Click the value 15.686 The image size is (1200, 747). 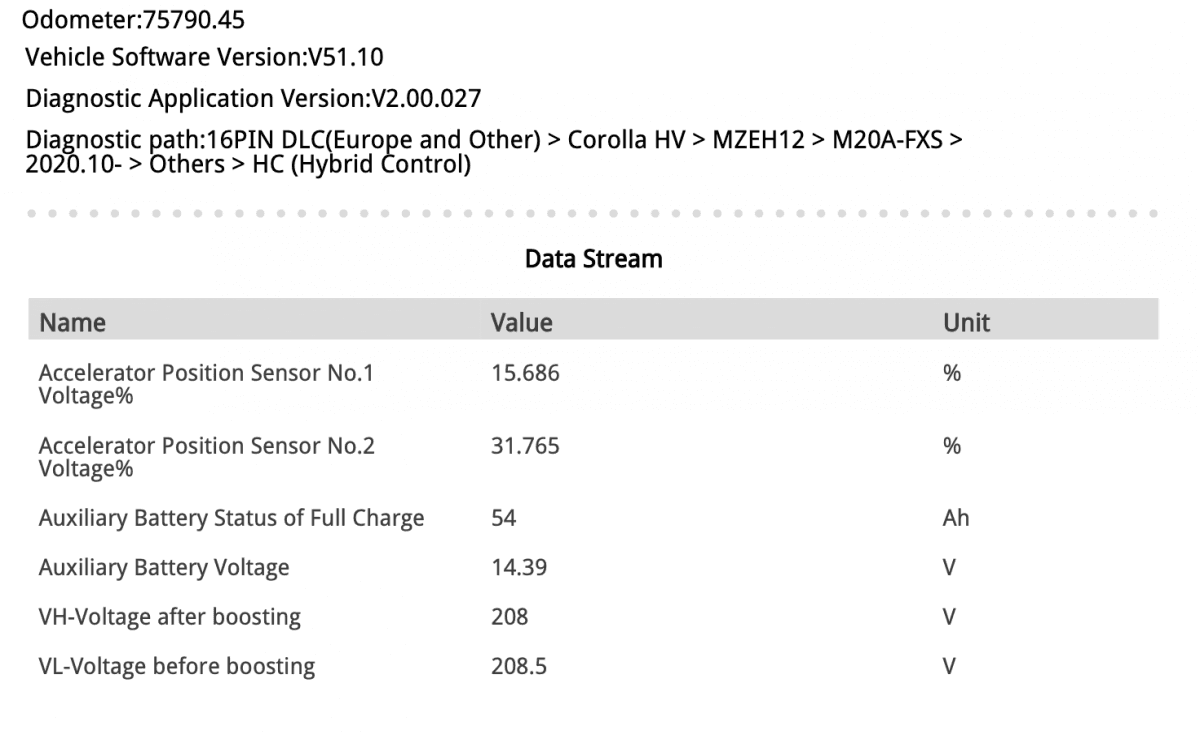pos(525,373)
